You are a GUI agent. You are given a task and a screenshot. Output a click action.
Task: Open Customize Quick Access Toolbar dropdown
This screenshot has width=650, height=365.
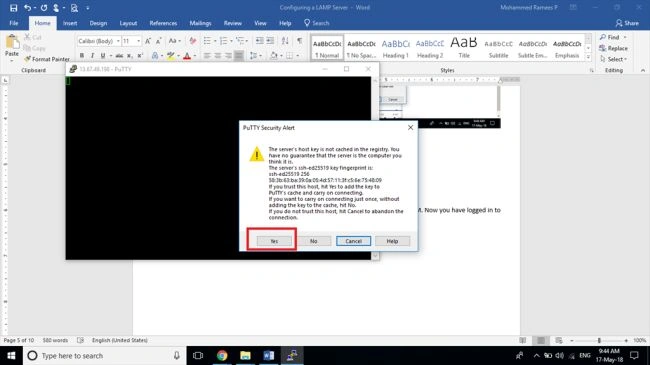point(87,8)
